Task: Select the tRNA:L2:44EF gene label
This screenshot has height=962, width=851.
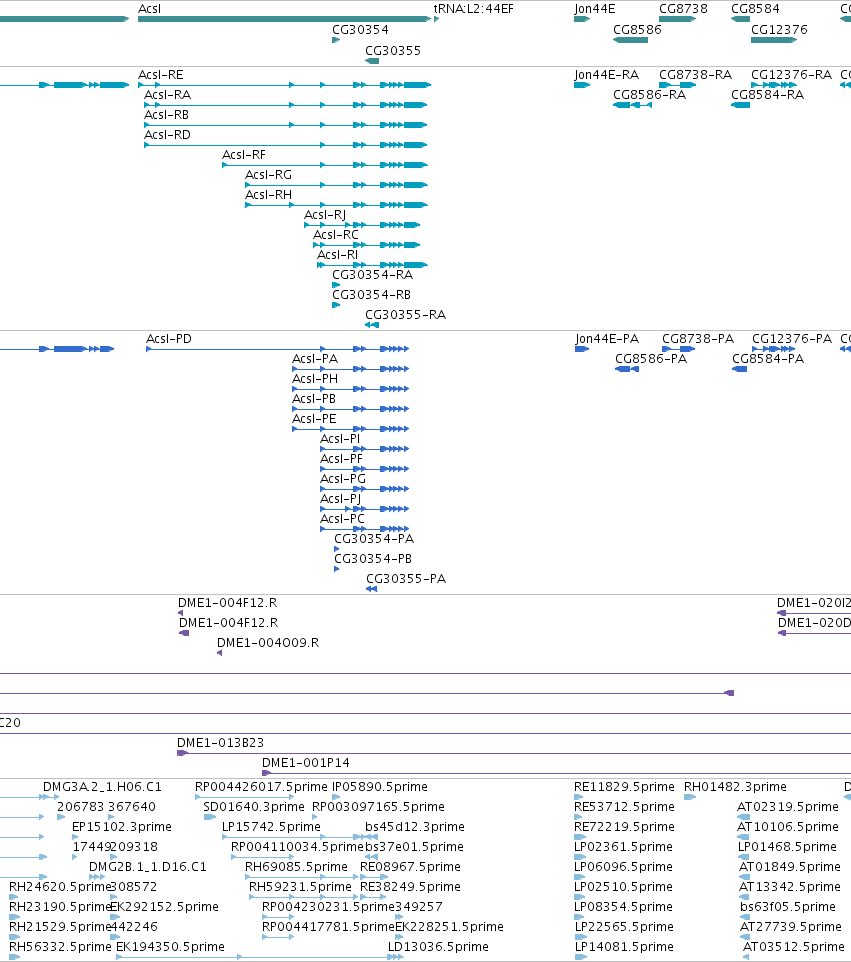Action: pyautogui.click(x=473, y=9)
